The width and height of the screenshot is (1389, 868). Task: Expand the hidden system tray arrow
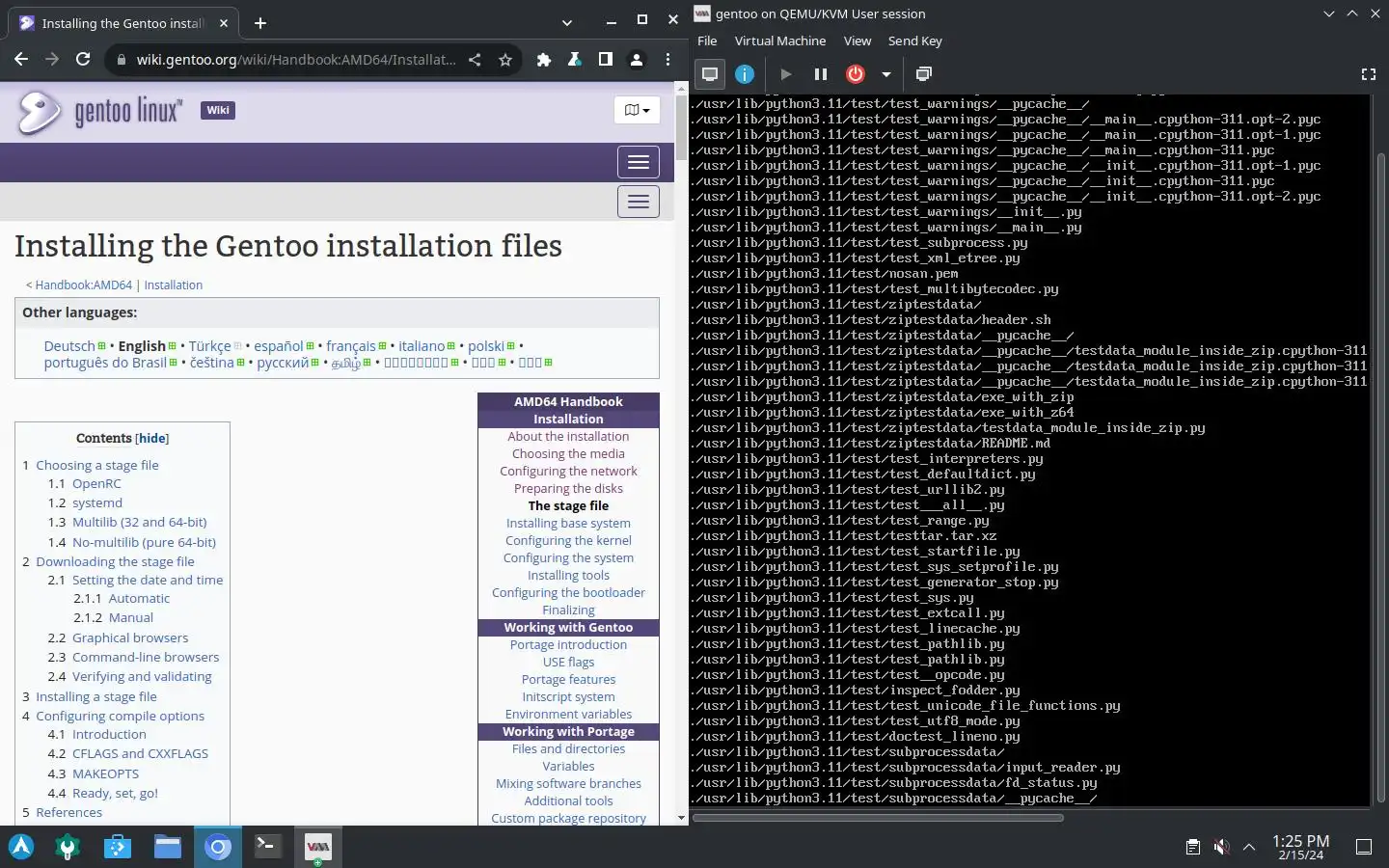coord(1249,847)
